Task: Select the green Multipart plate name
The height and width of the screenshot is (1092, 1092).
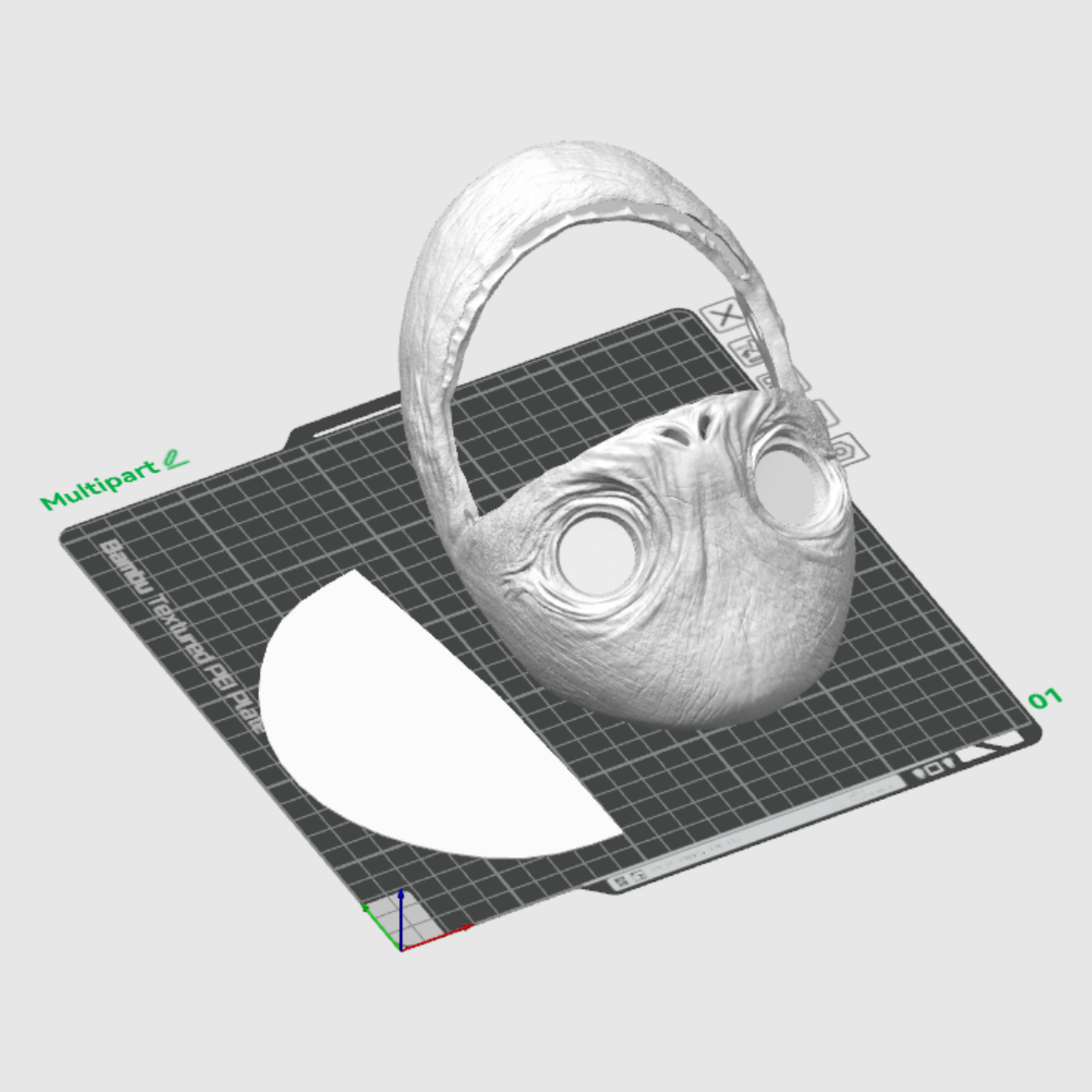Action: (x=100, y=485)
